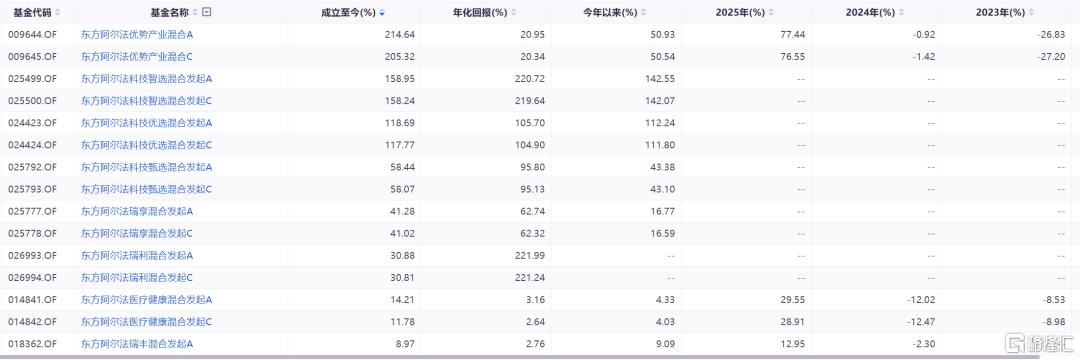Click the 142.55 year-to-date value
This screenshot has height=360, width=1080.
tap(661, 78)
